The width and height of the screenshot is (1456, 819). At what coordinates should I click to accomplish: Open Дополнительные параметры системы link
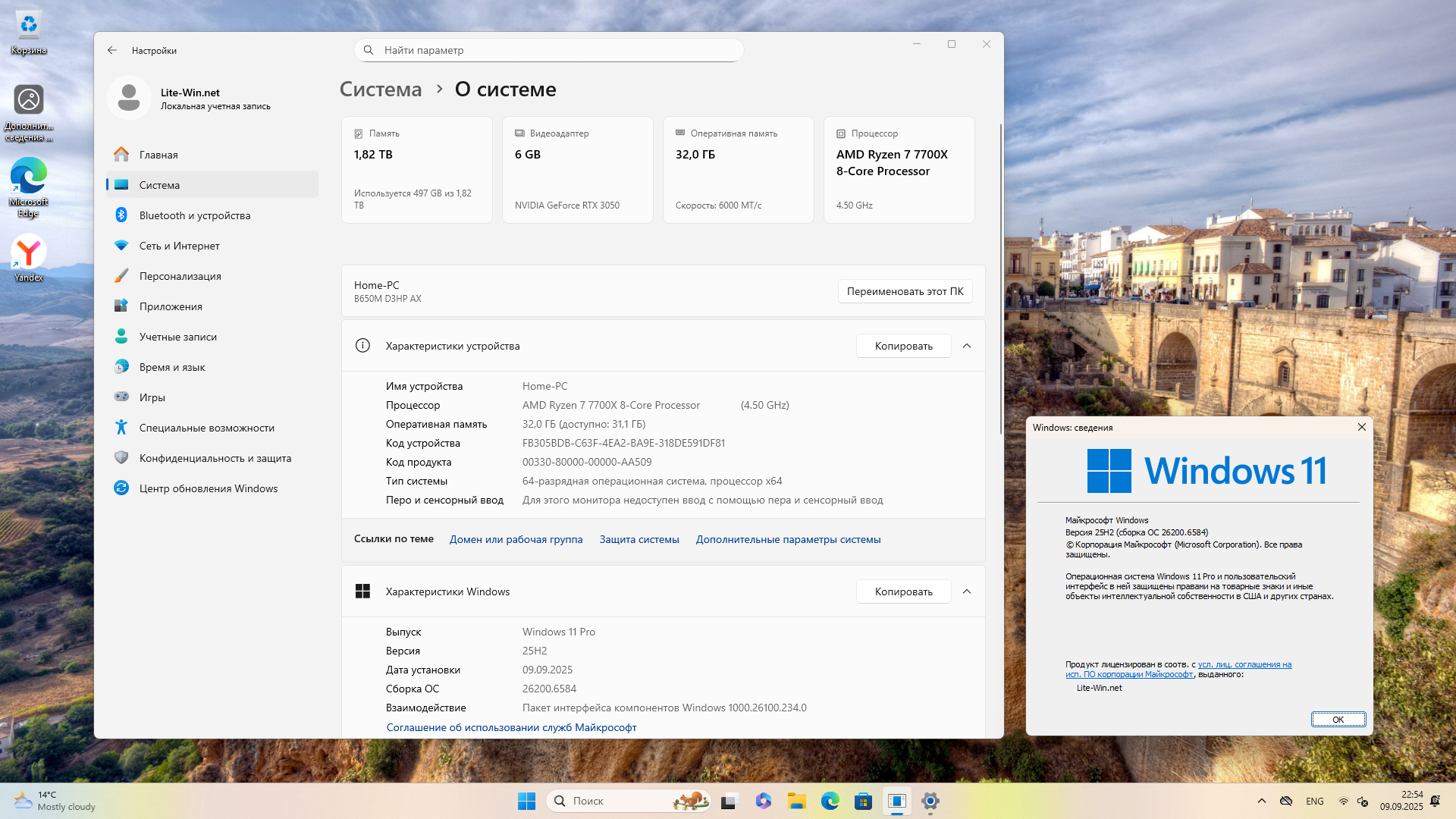click(x=788, y=539)
